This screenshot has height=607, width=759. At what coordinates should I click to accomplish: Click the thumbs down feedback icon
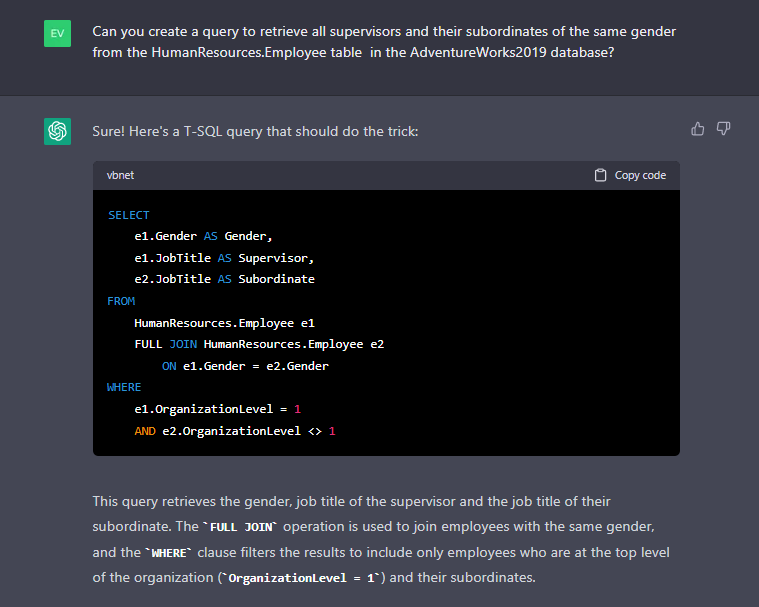click(x=724, y=129)
